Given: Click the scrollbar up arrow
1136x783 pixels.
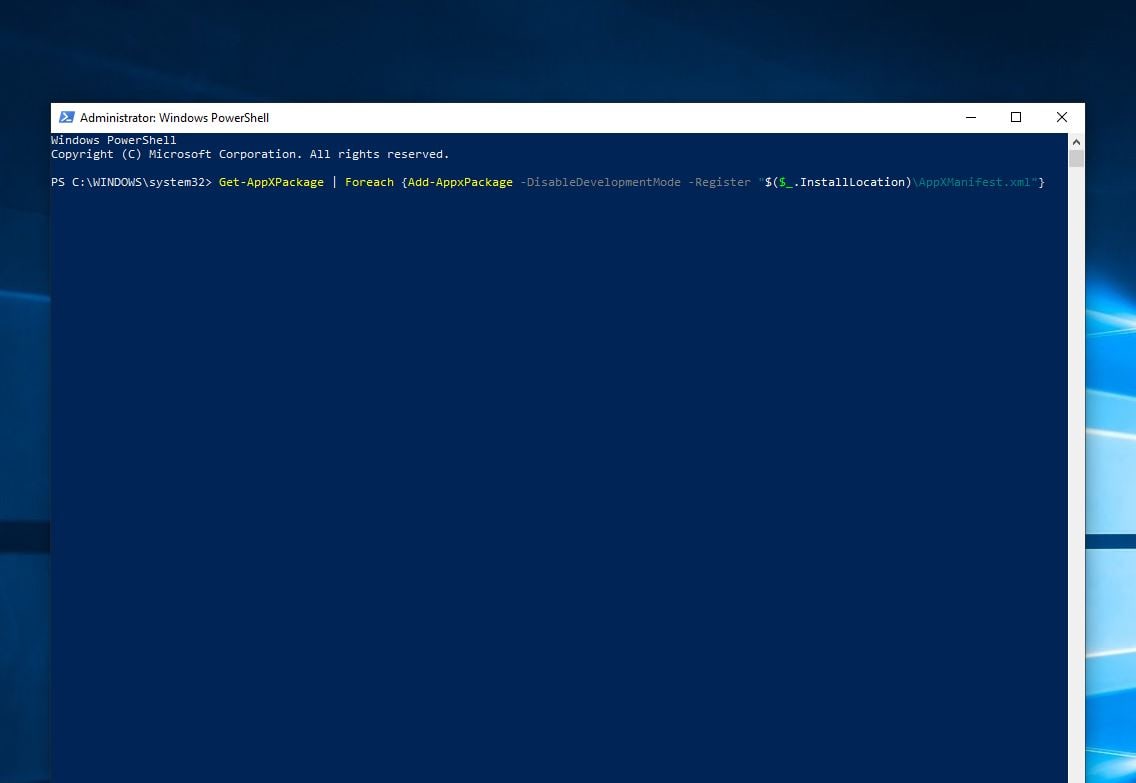Looking at the screenshot, I should coord(1076,141).
